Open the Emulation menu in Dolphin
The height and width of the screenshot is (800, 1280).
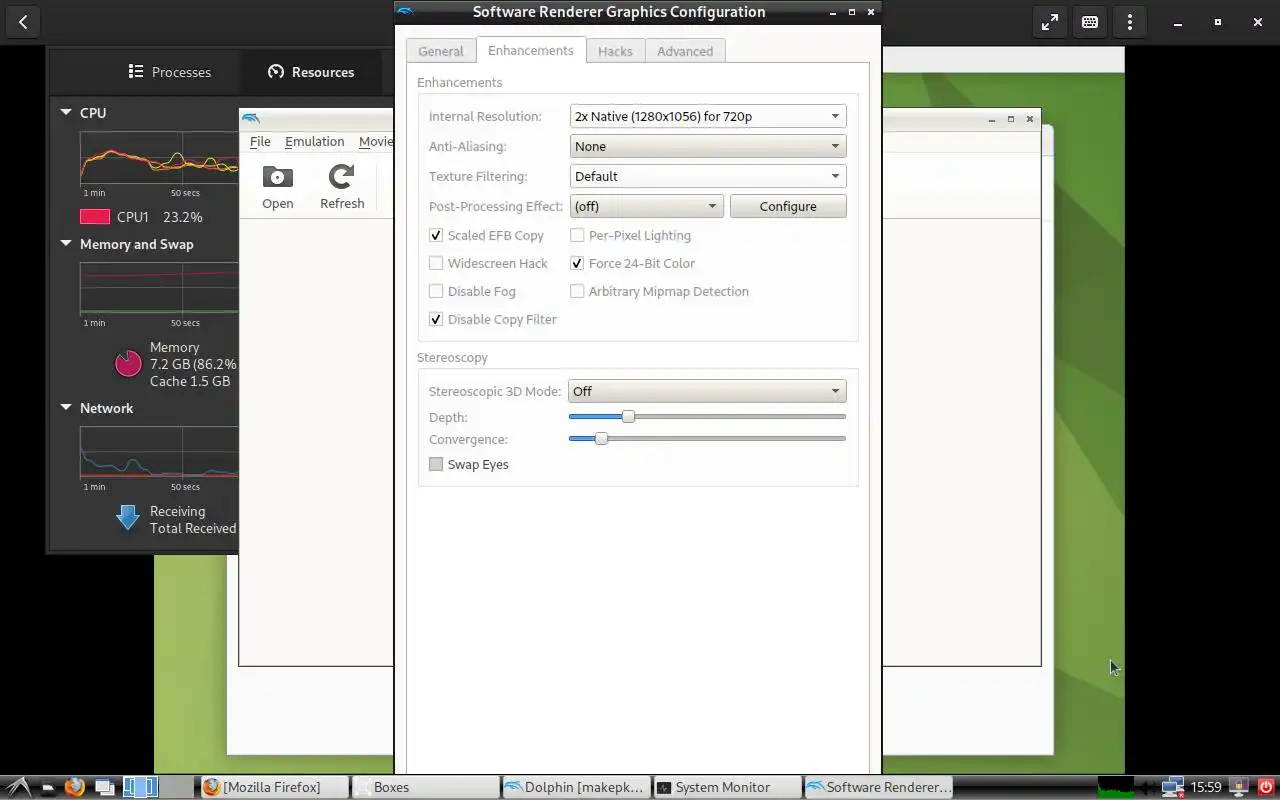pos(314,142)
